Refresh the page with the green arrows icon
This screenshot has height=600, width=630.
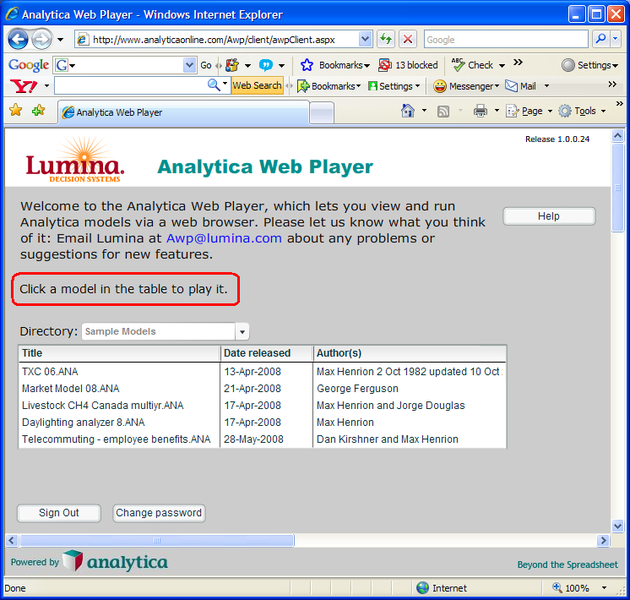click(386, 39)
